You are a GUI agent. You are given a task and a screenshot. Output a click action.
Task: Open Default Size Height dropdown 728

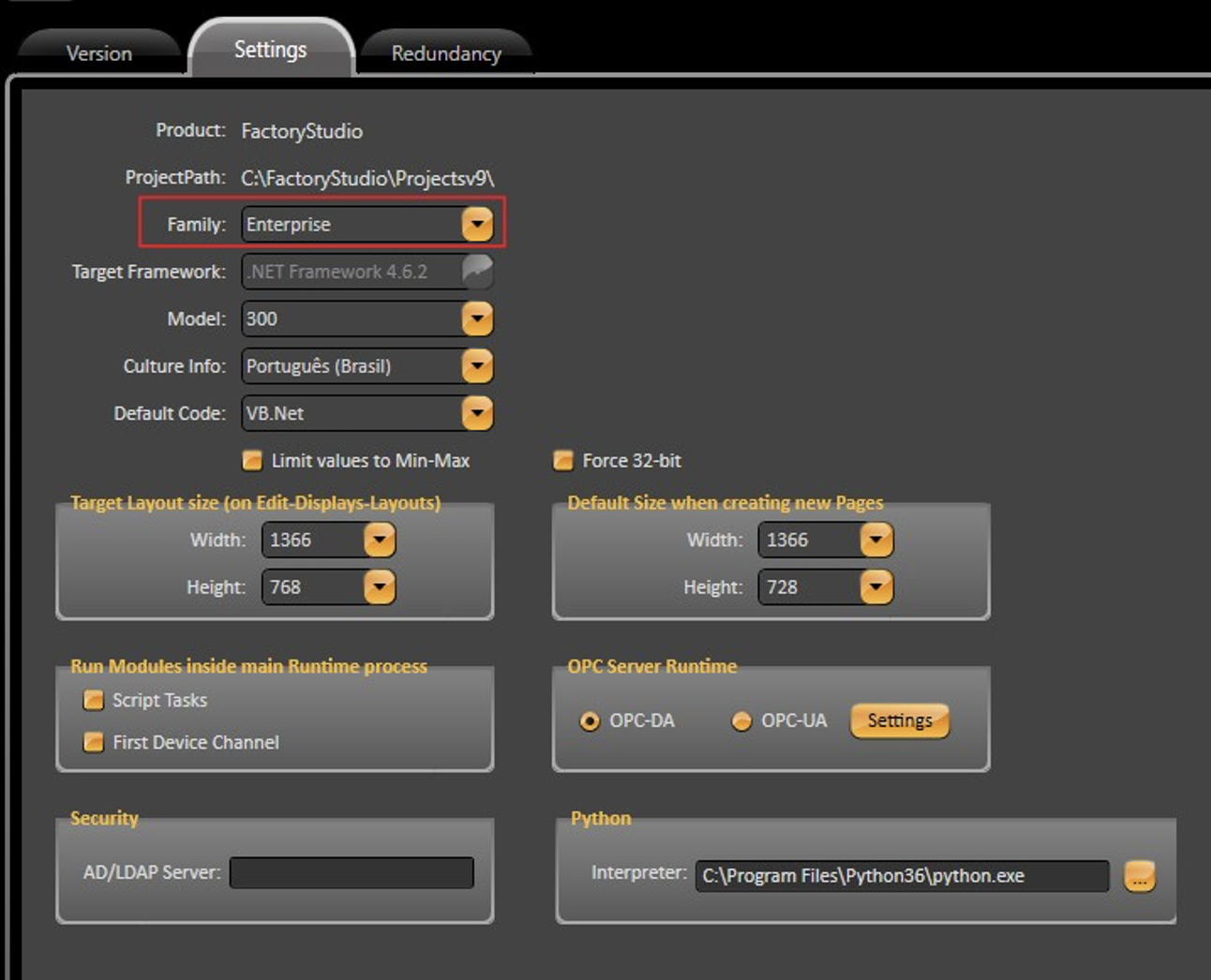[876, 587]
